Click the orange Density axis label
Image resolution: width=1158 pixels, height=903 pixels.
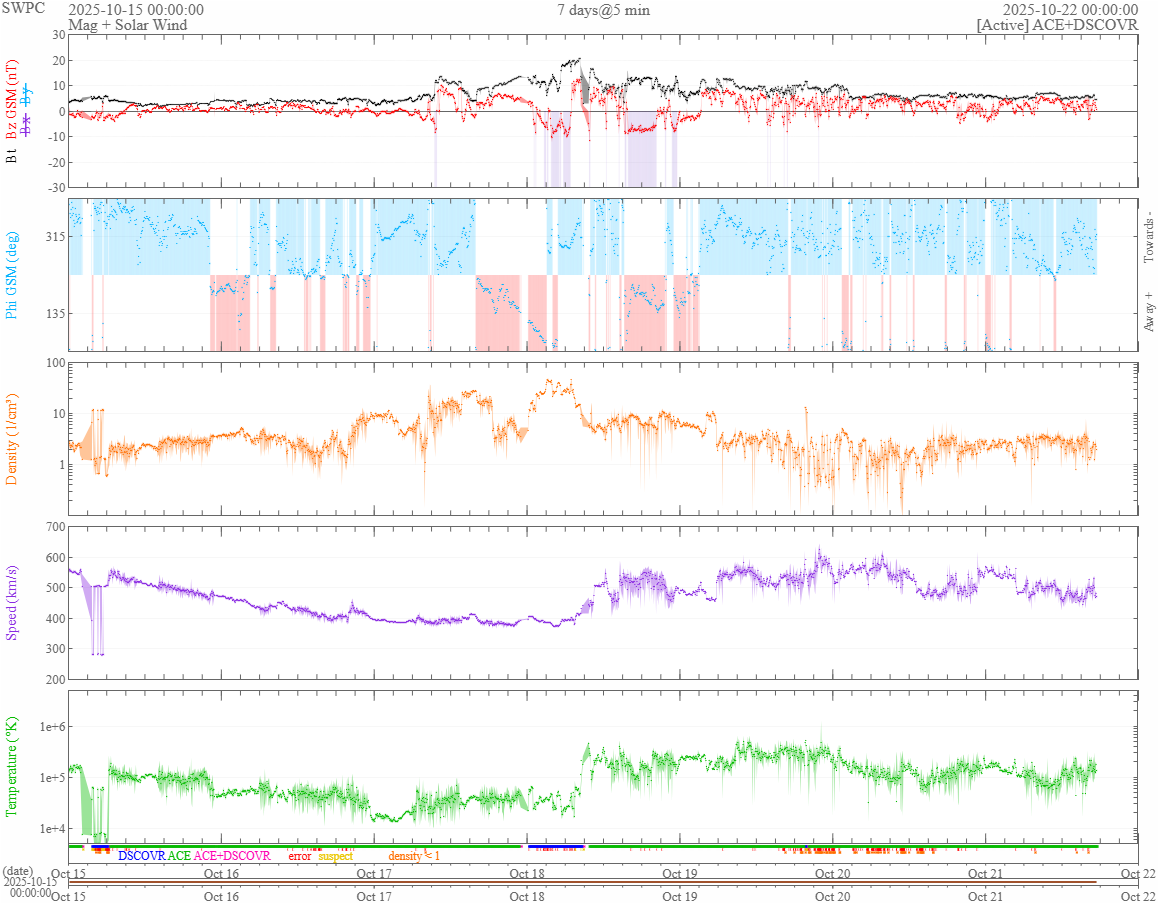tap(13, 440)
